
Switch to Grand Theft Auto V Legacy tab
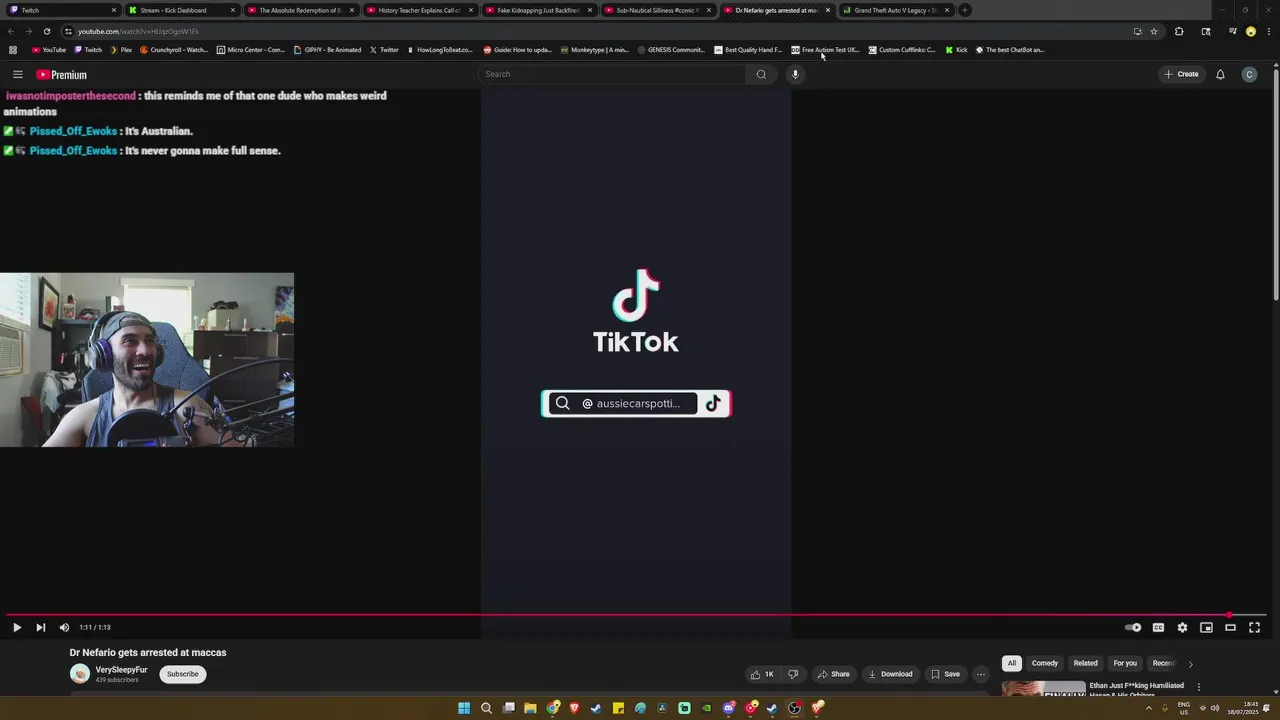pyautogui.click(x=895, y=10)
